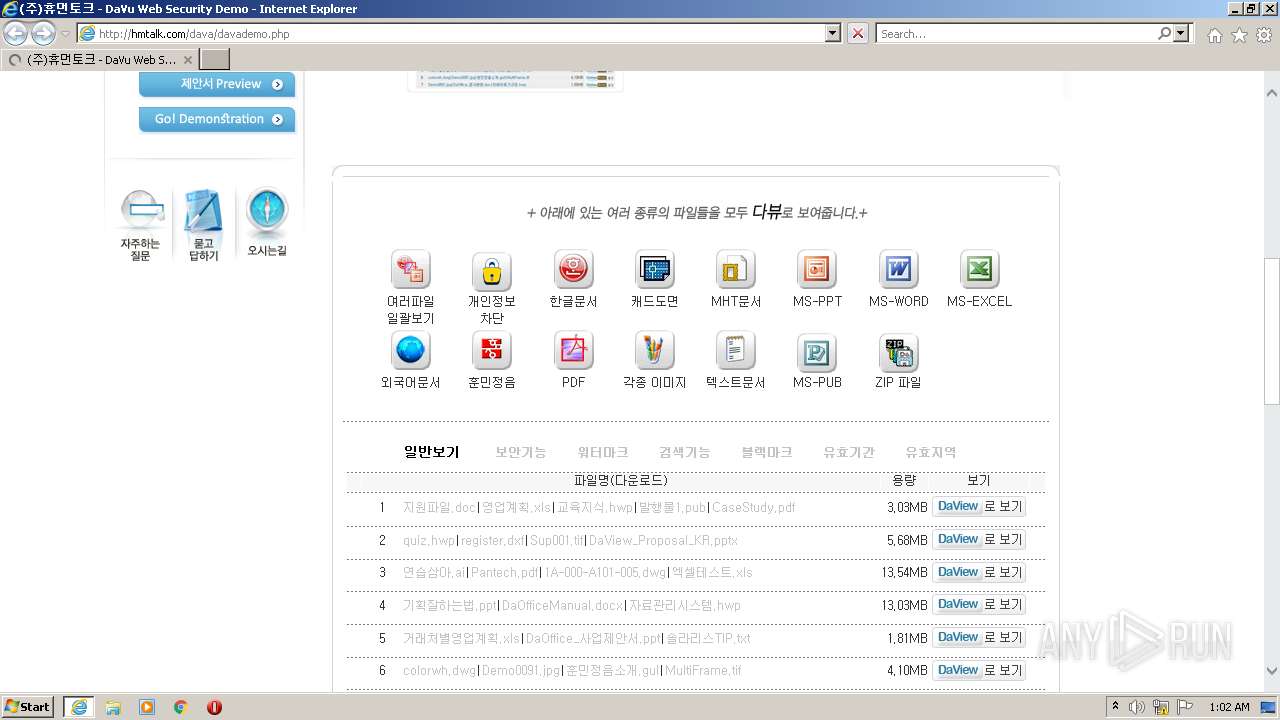Open the PDF icon
Image resolution: width=1280 pixels, height=720 pixels.
(x=573, y=351)
